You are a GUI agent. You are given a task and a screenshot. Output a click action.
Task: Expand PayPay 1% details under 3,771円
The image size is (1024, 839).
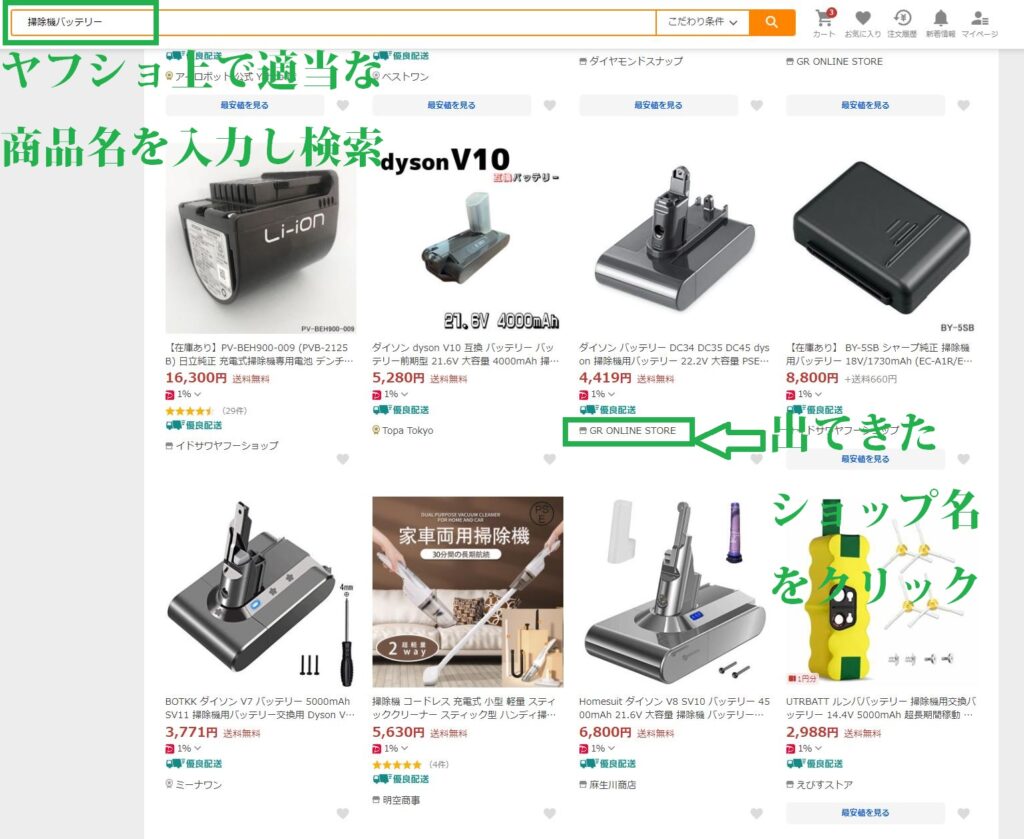pos(184,748)
